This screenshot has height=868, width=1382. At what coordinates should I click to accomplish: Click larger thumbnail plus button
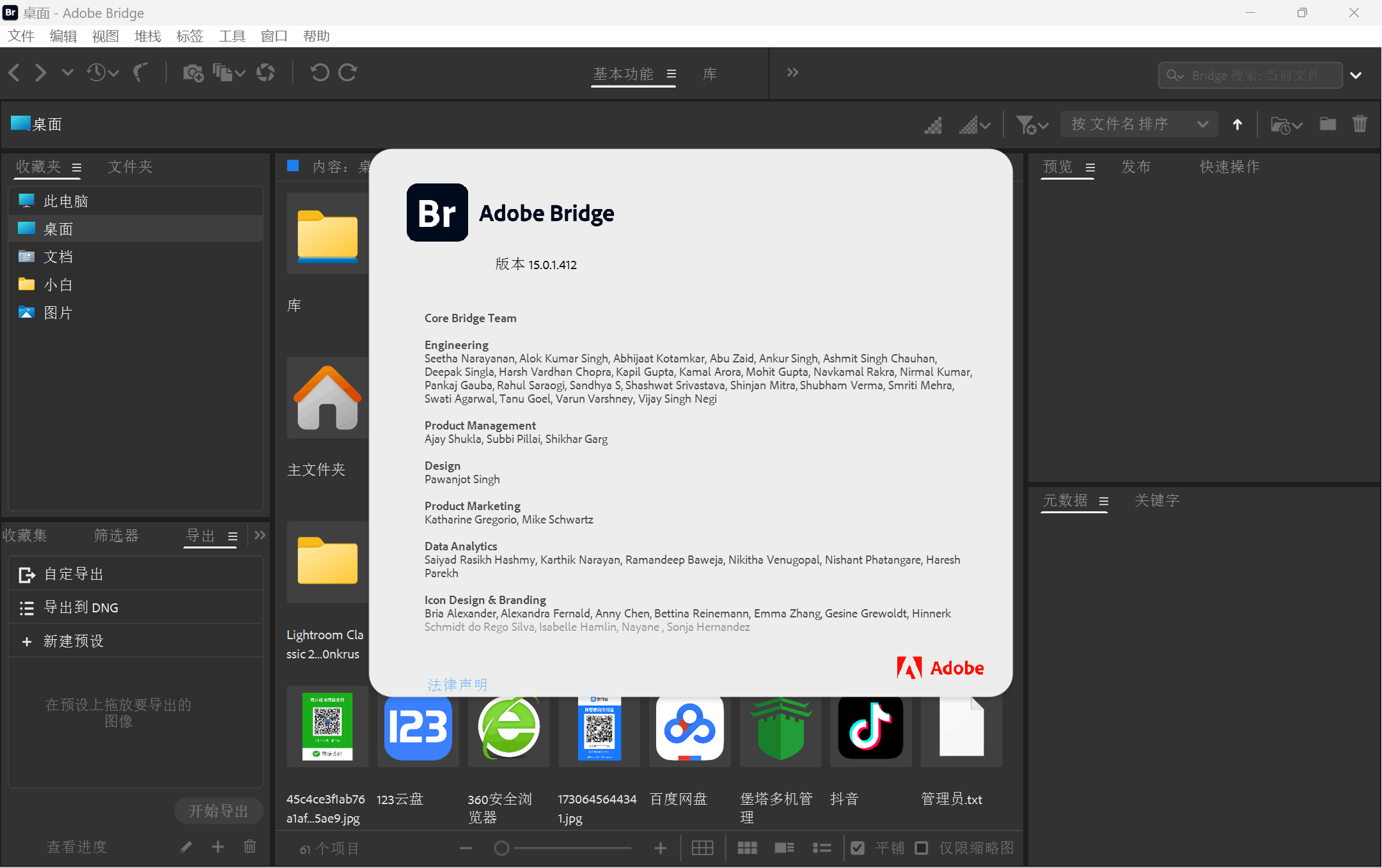661,848
